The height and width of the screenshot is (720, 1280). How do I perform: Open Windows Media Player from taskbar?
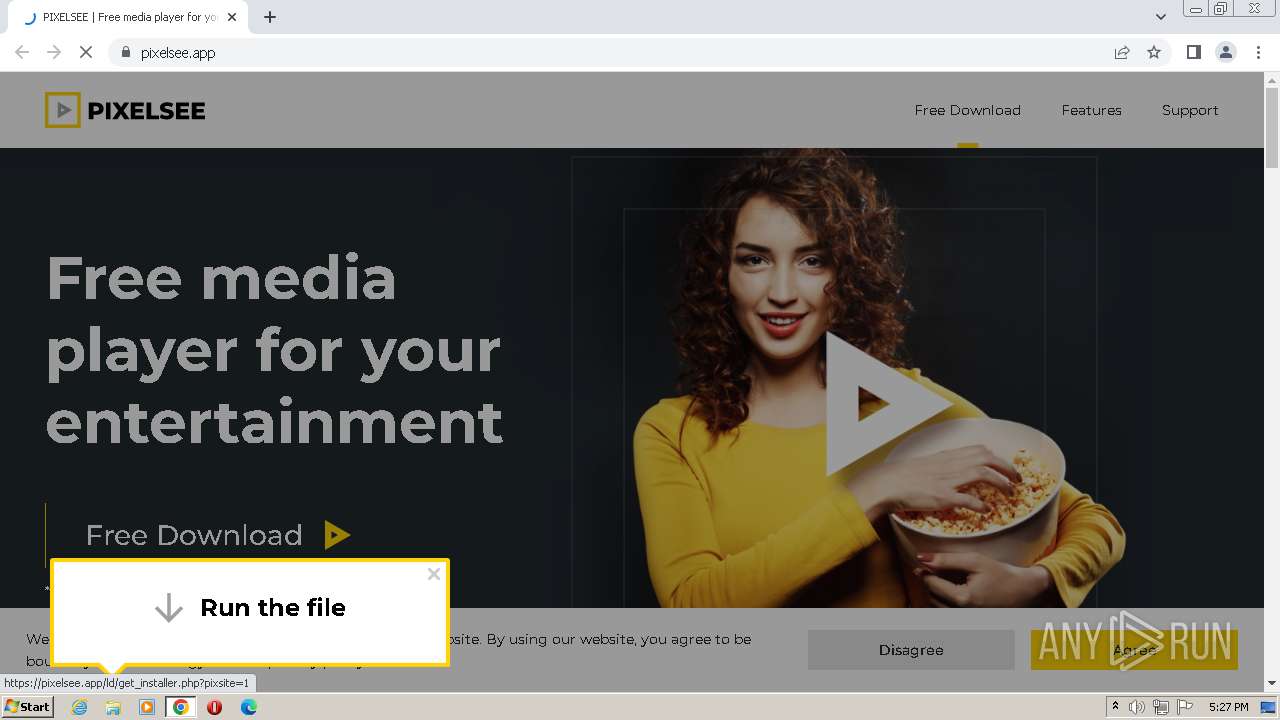pos(147,707)
